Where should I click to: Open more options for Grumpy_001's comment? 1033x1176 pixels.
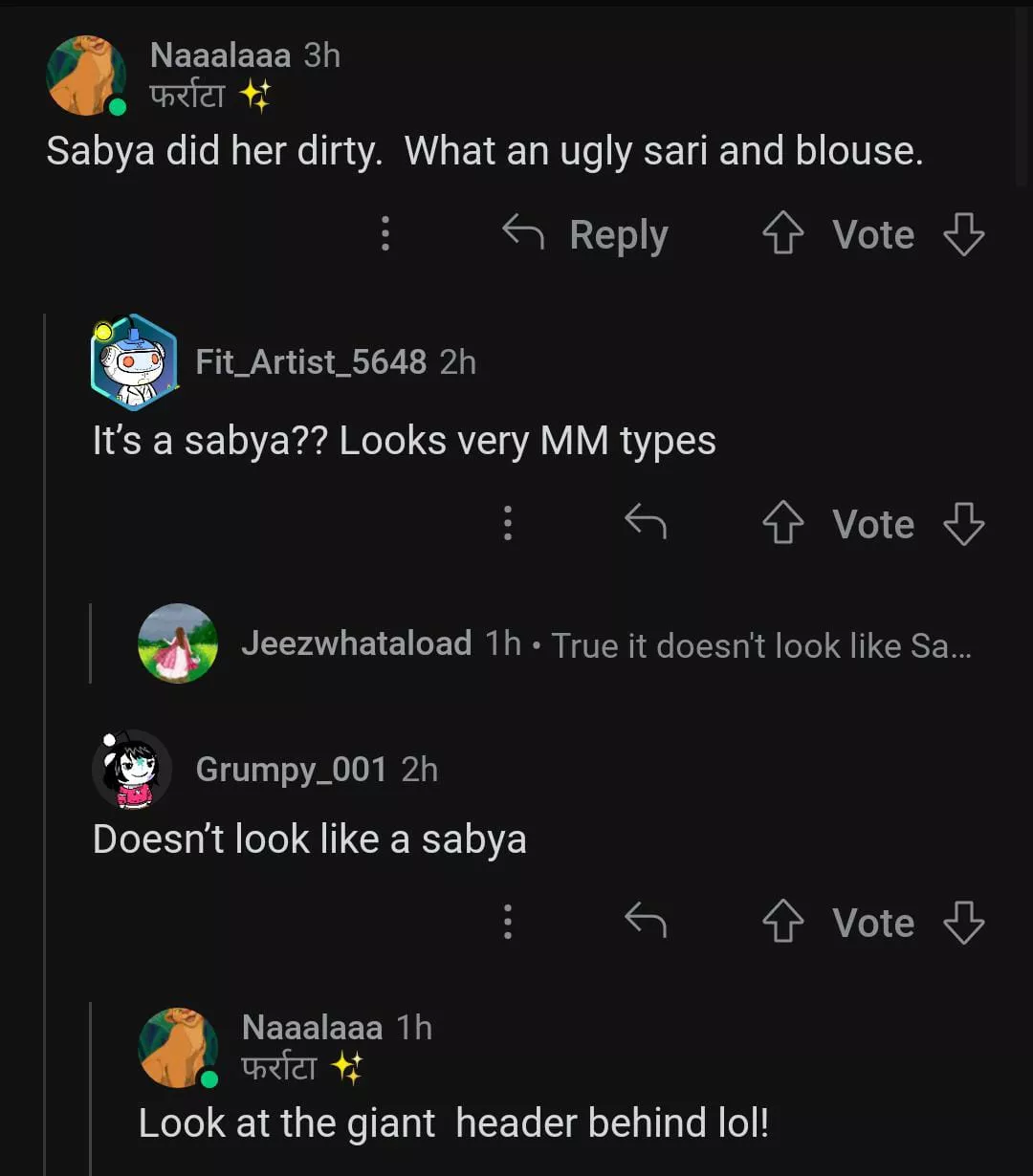click(507, 922)
